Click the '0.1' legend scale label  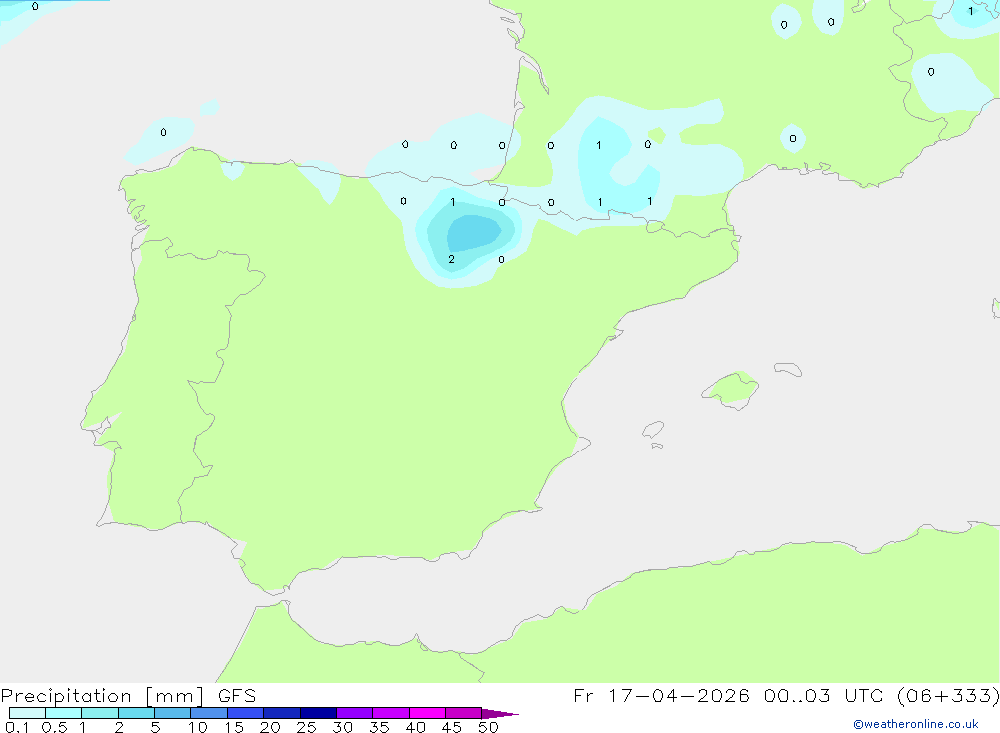tap(17, 727)
